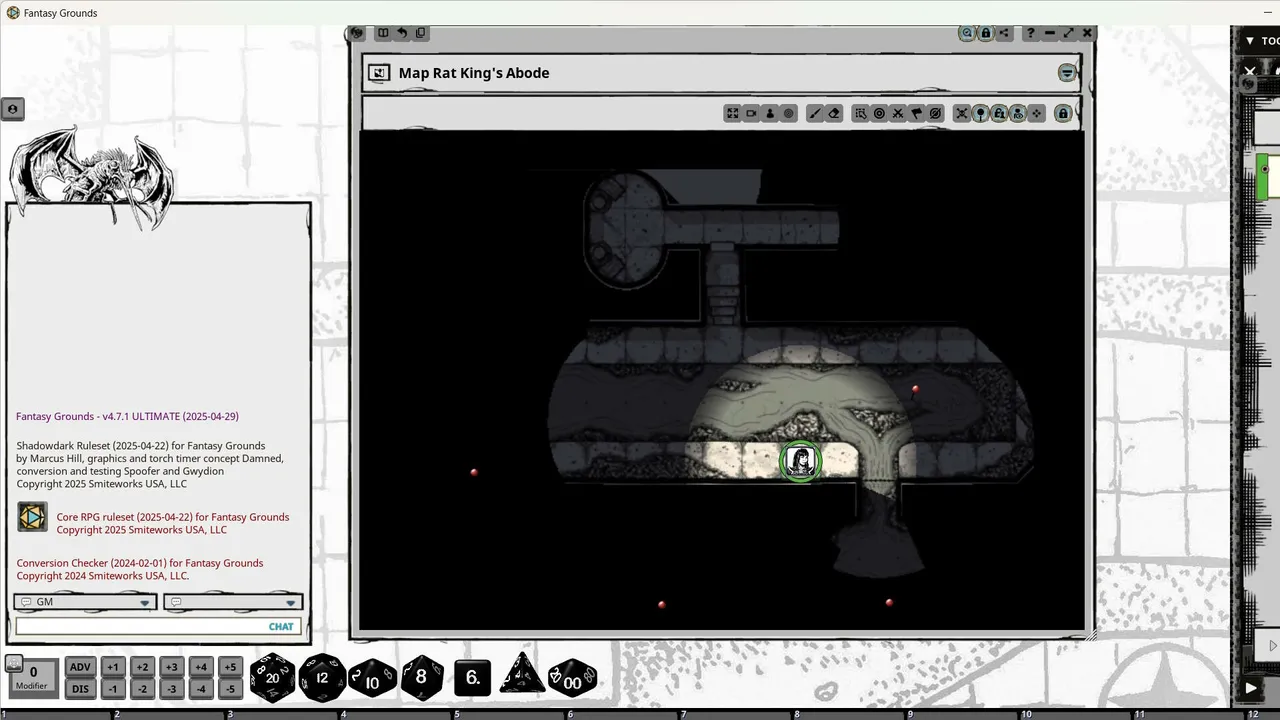Click the crossed-out eye mask icon
This screenshot has height=720, width=1280.
click(935, 113)
